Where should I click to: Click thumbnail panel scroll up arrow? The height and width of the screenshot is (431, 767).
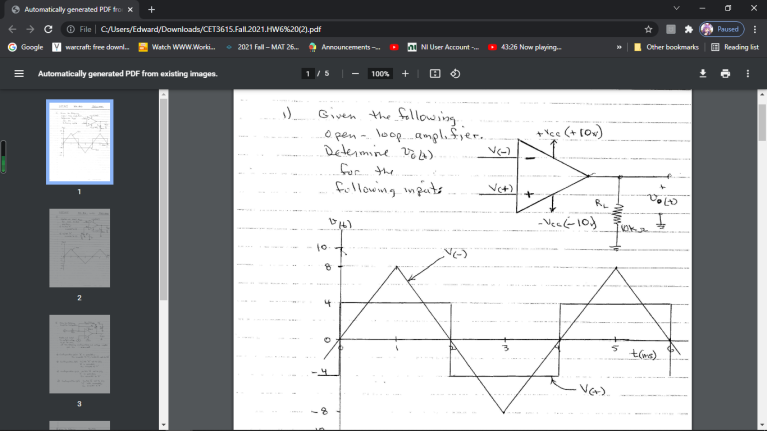click(x=163, y=94)
